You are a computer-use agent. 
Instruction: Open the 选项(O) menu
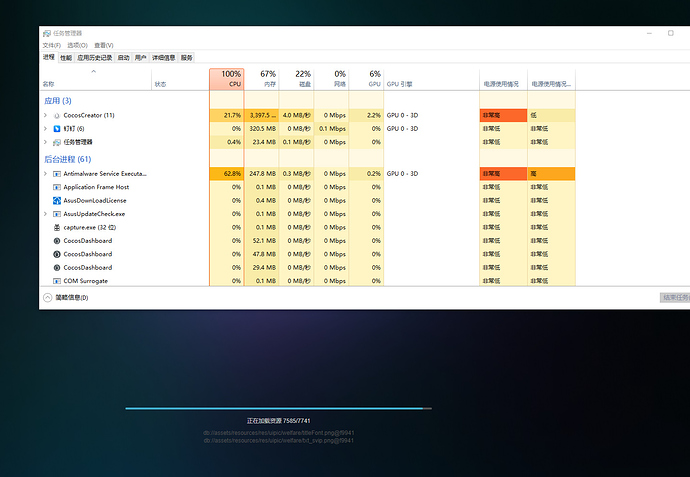point(77,45)
